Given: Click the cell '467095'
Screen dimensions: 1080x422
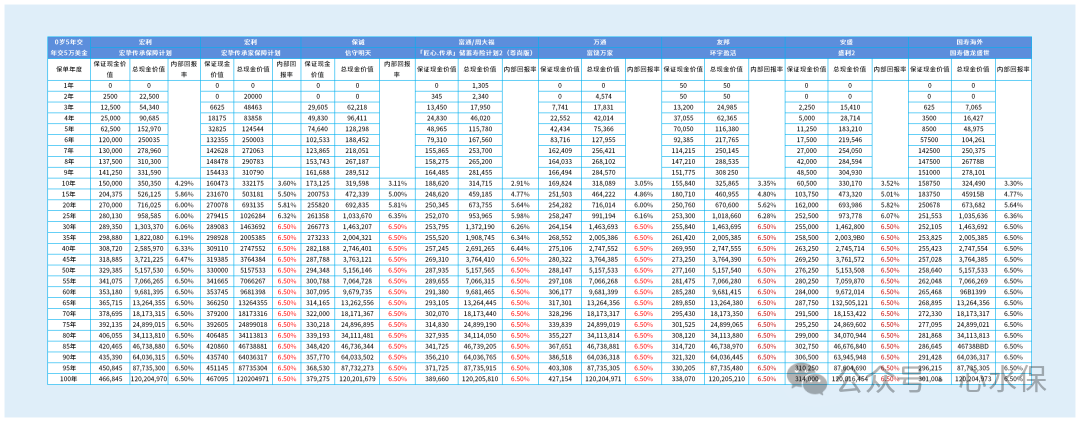Looking at the screenshot, I should tap(216, 379).
